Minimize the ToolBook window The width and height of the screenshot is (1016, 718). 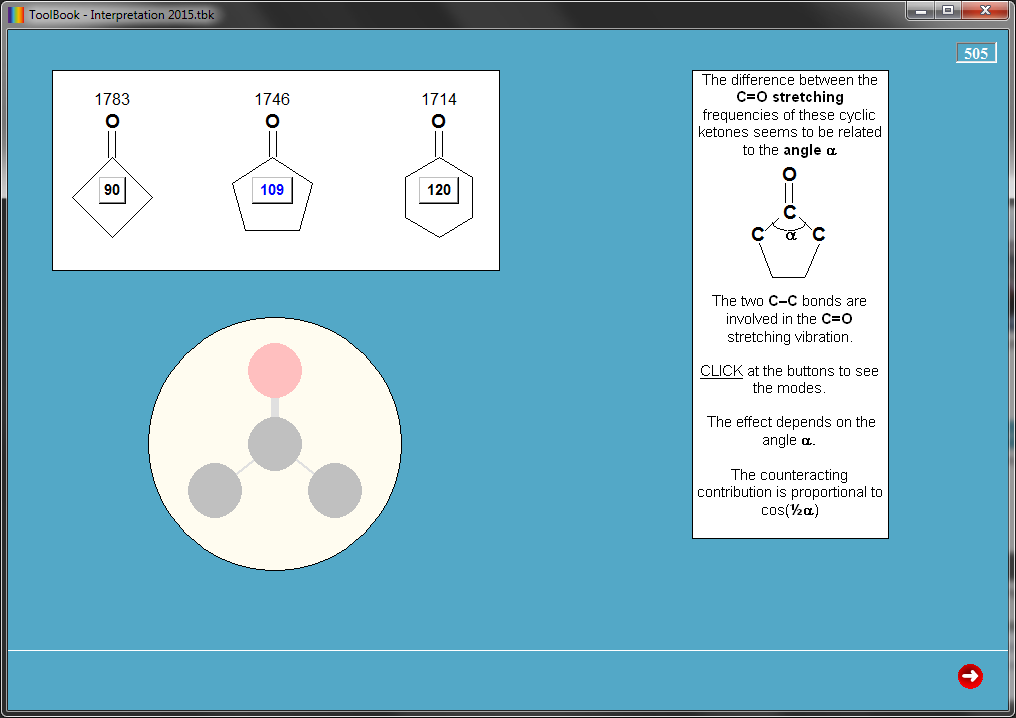(x=921, y=10)
